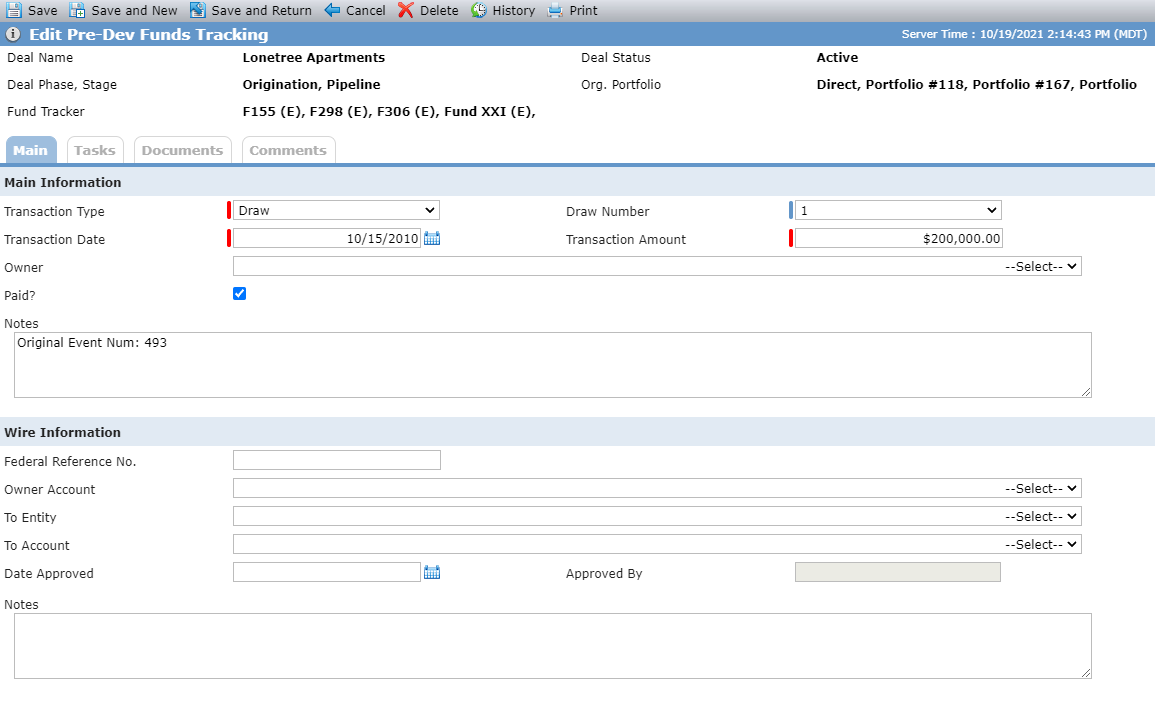Screen dimensions: 1155x701
Task: Click the Main Information Notes textarea
Action: (552, 365)
